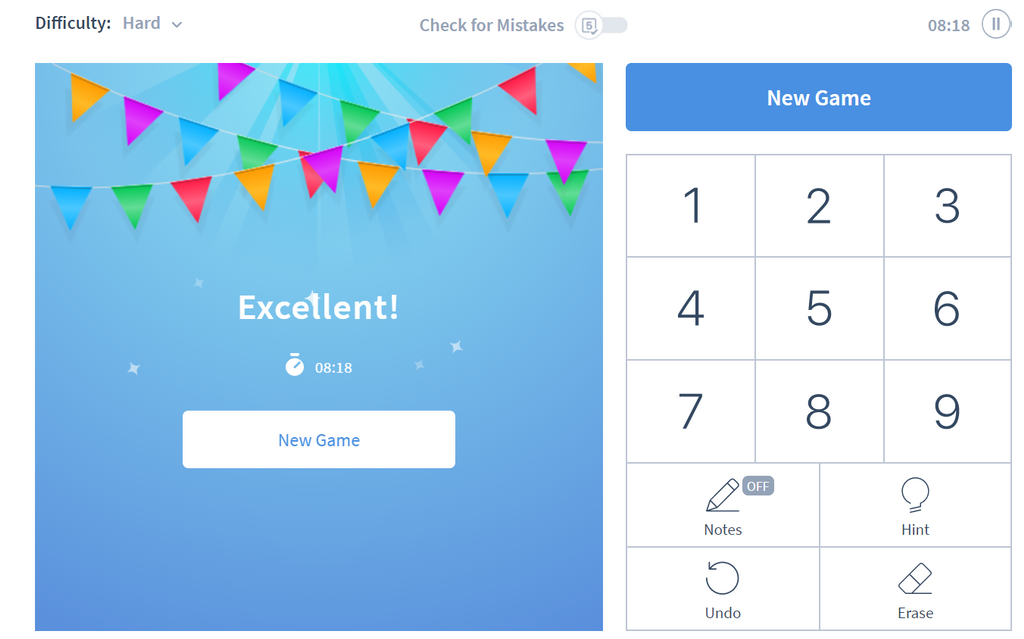The image size is (1024, 639).
Task: Click the Excellent! heading
Action: (x=318, y=307)
